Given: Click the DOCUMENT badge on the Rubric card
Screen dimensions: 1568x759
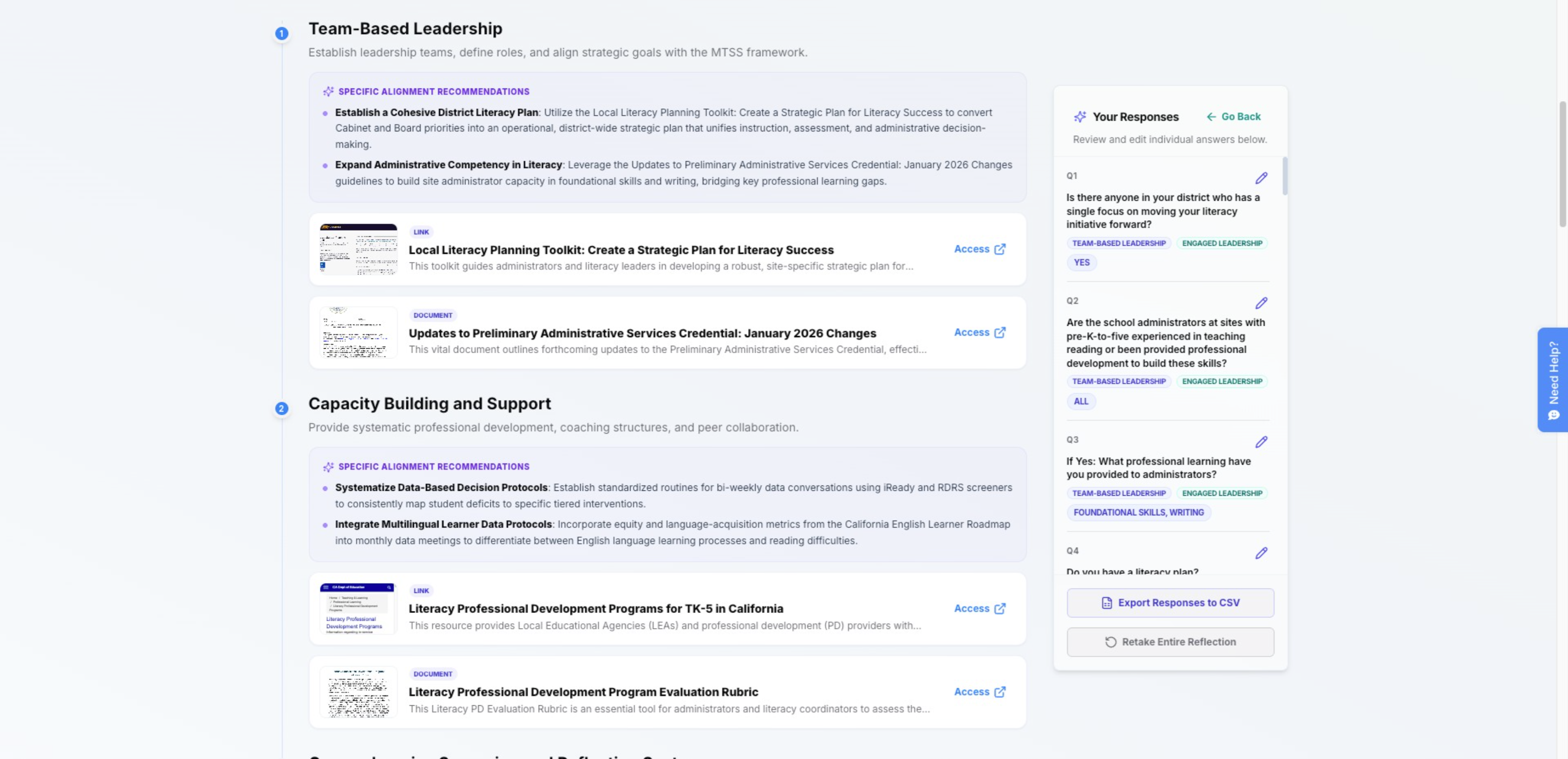Looking at the screenshot, I should click(433, 674).
